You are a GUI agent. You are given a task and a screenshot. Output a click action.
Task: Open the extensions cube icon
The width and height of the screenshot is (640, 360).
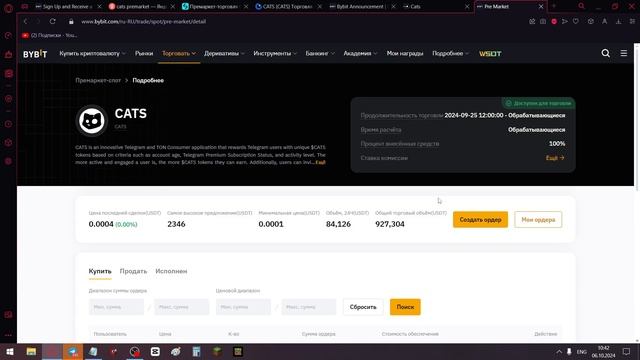click(591, 21)
